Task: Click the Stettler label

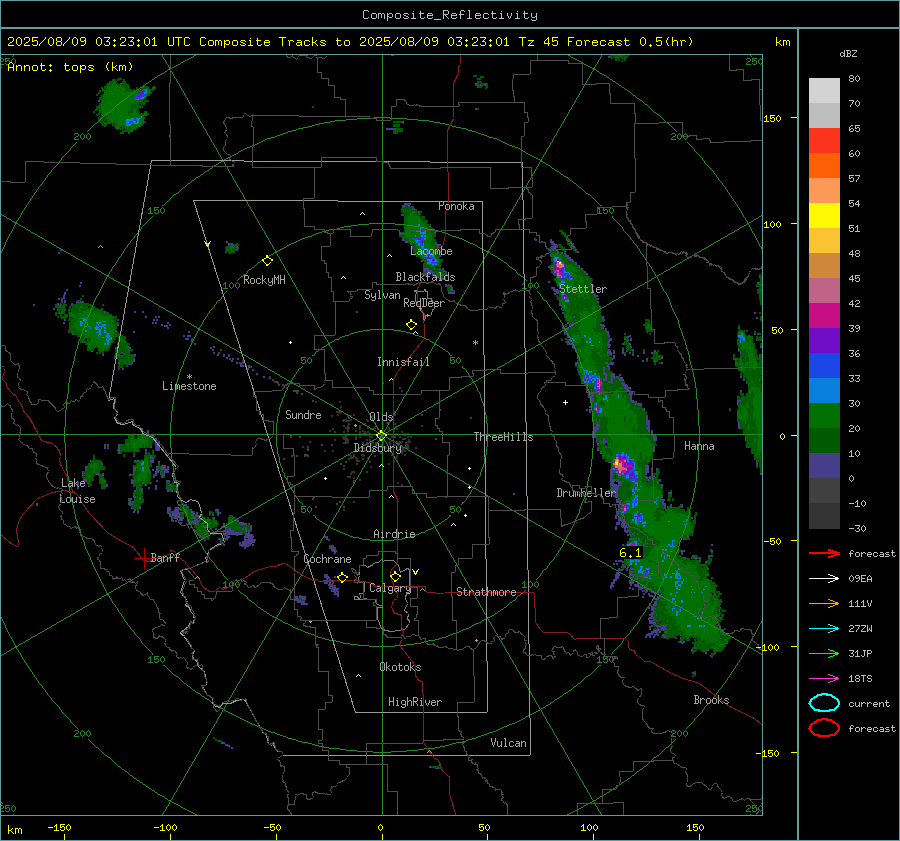Action: 583,289
